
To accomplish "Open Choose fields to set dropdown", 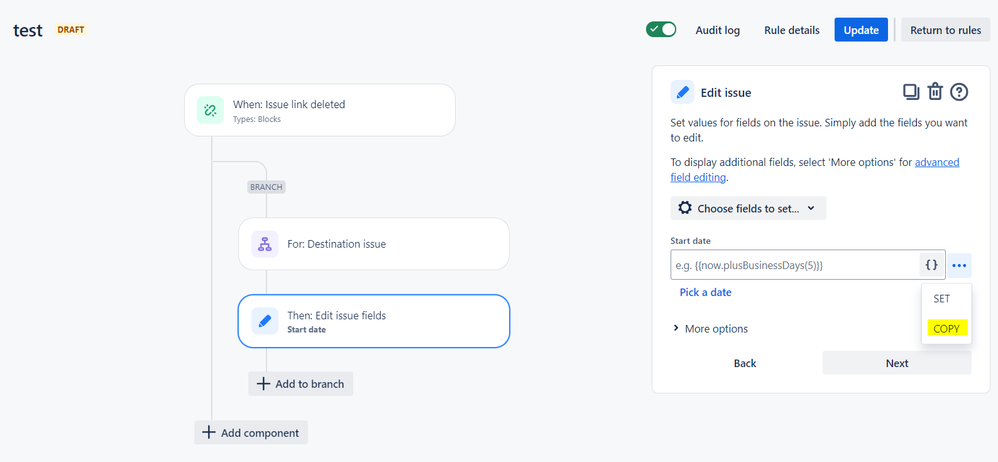I will (x=748, y=208).
